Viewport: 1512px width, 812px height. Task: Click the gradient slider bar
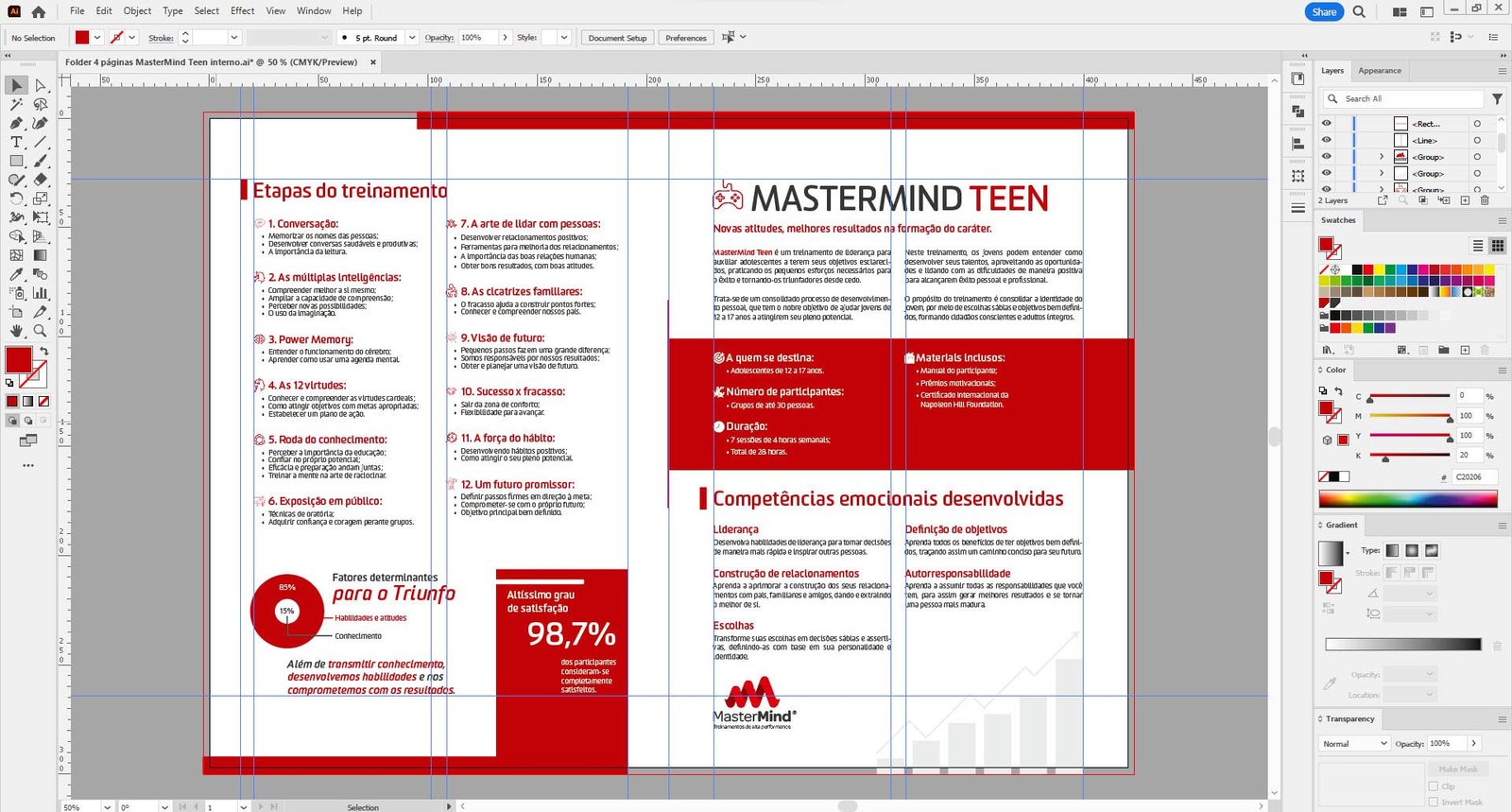tap(1403, 645)
